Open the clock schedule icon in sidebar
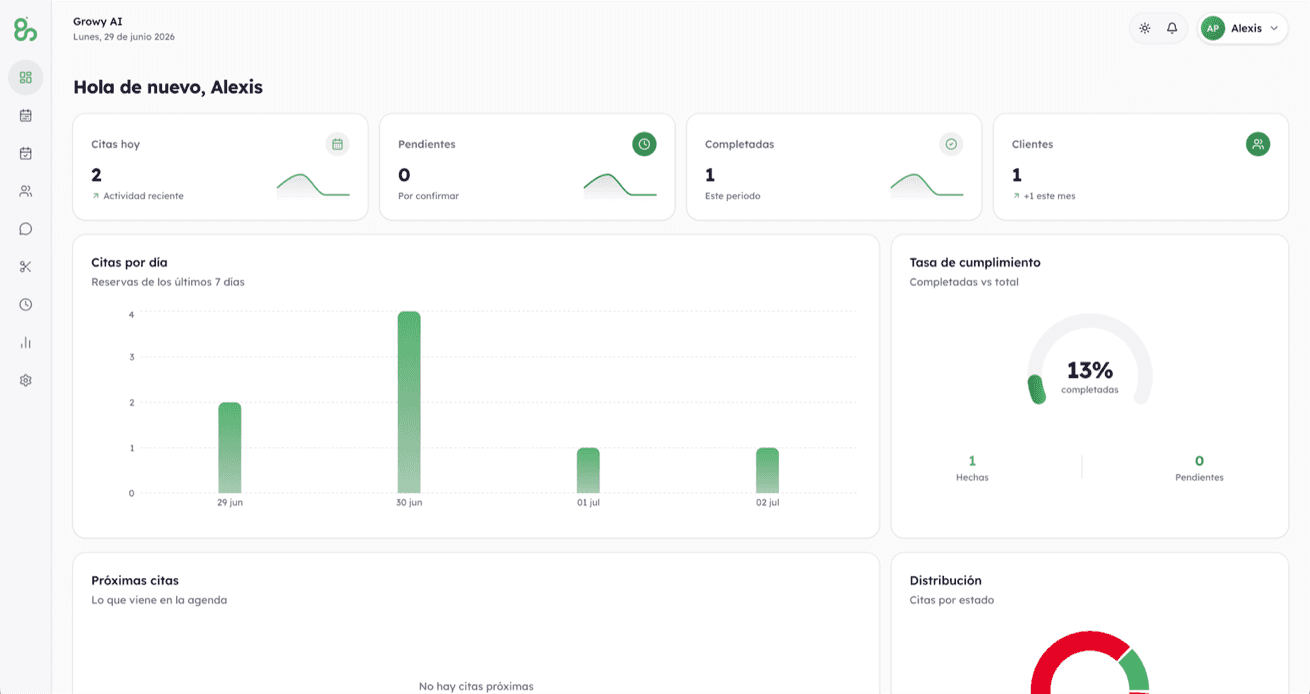1310x694 pixels. [x=26, y=305]
